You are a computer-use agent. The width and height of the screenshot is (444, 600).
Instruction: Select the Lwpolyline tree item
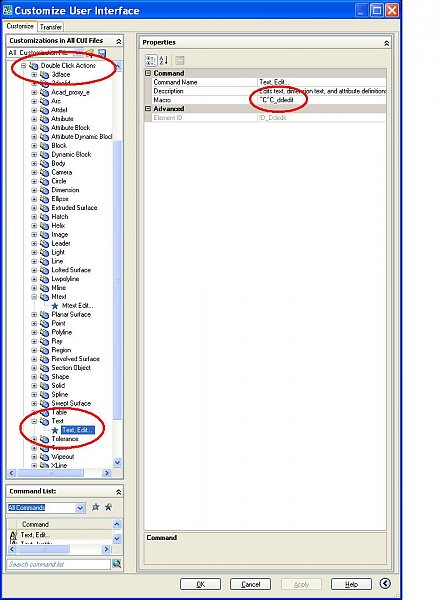(x=65, y=279)
